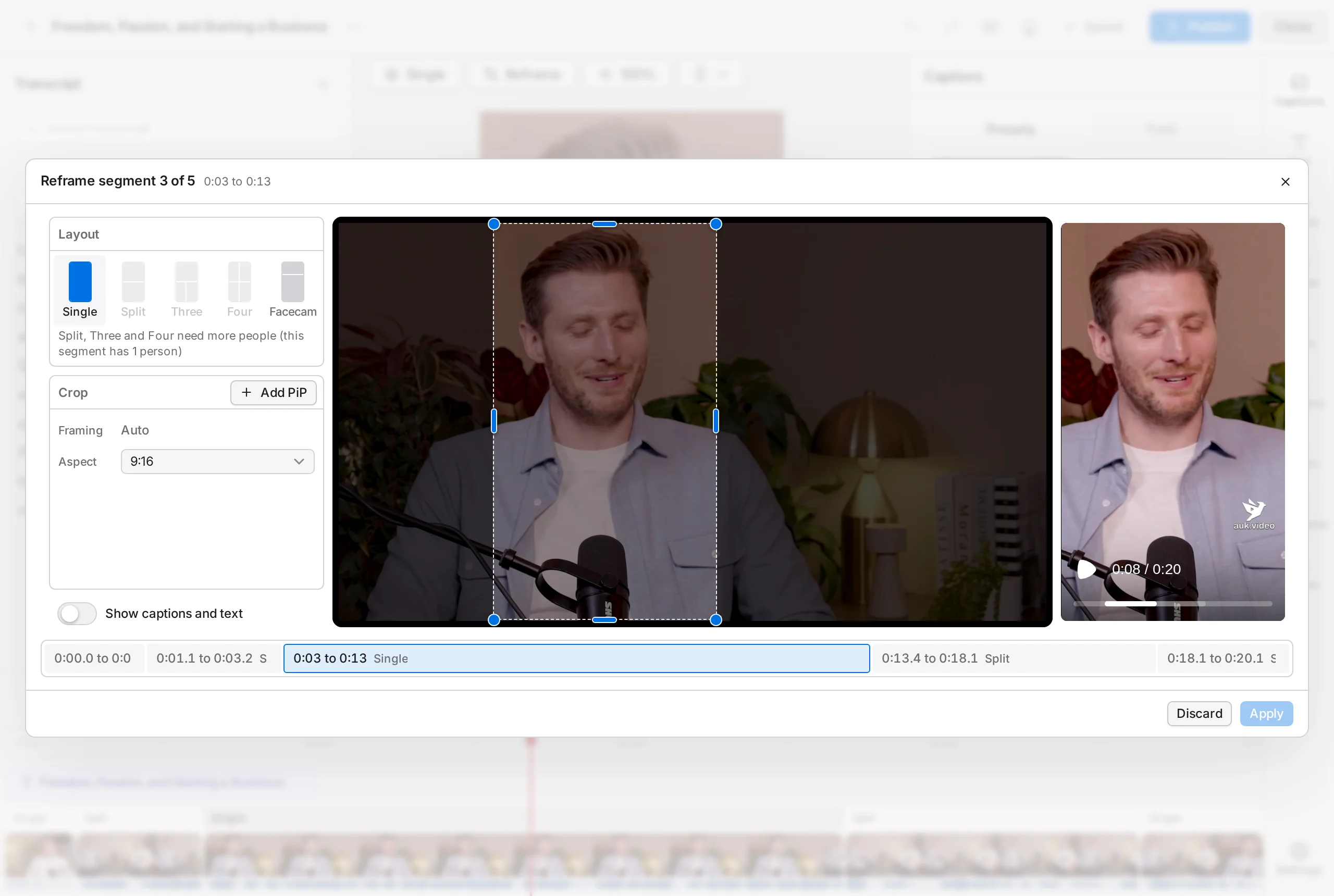1334x896 pixels.
Task: Click the bottom-left crop corner handle
Action: [494, 619]
